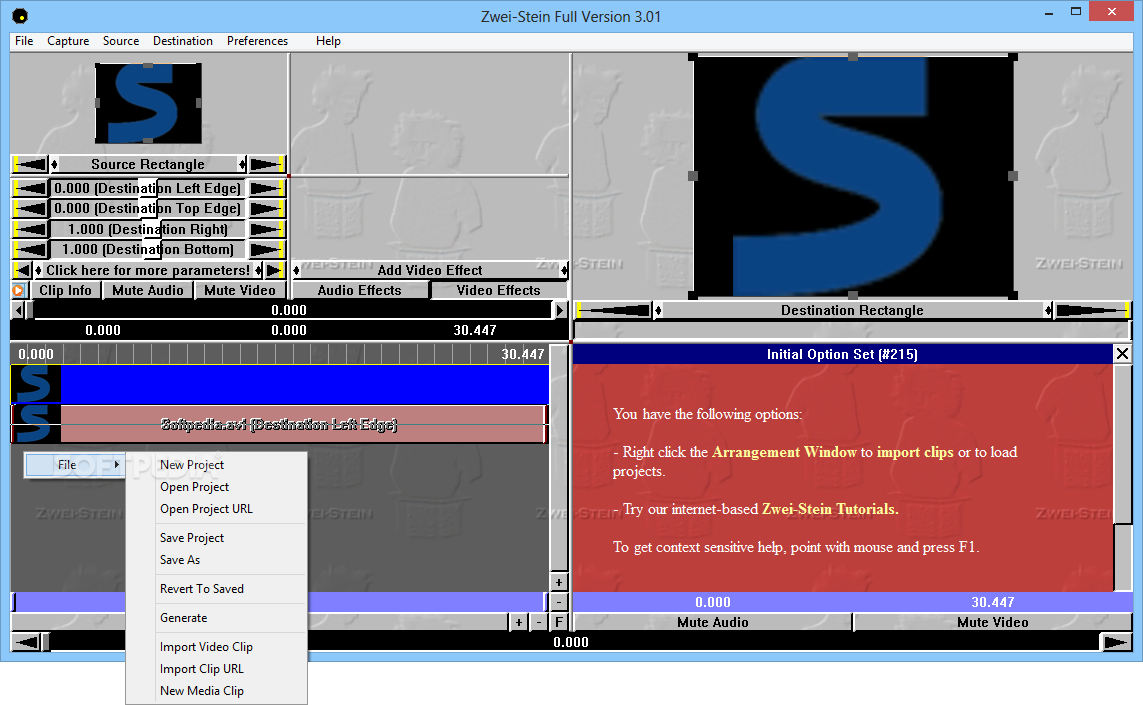Decrease Destination Left Edge with left arrow
The width and height of the screenshot is (1143, 705).
[30, 188]
